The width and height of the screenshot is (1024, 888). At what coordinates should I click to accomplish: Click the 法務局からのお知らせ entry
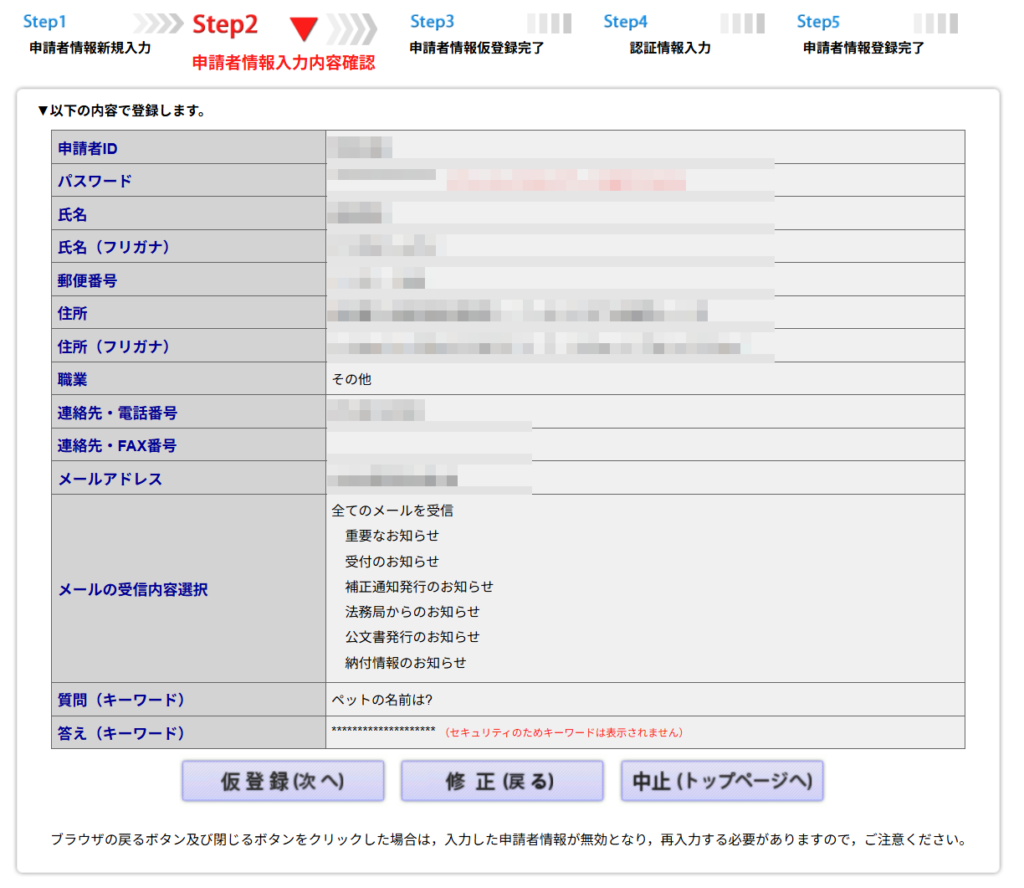click(412, 611)
